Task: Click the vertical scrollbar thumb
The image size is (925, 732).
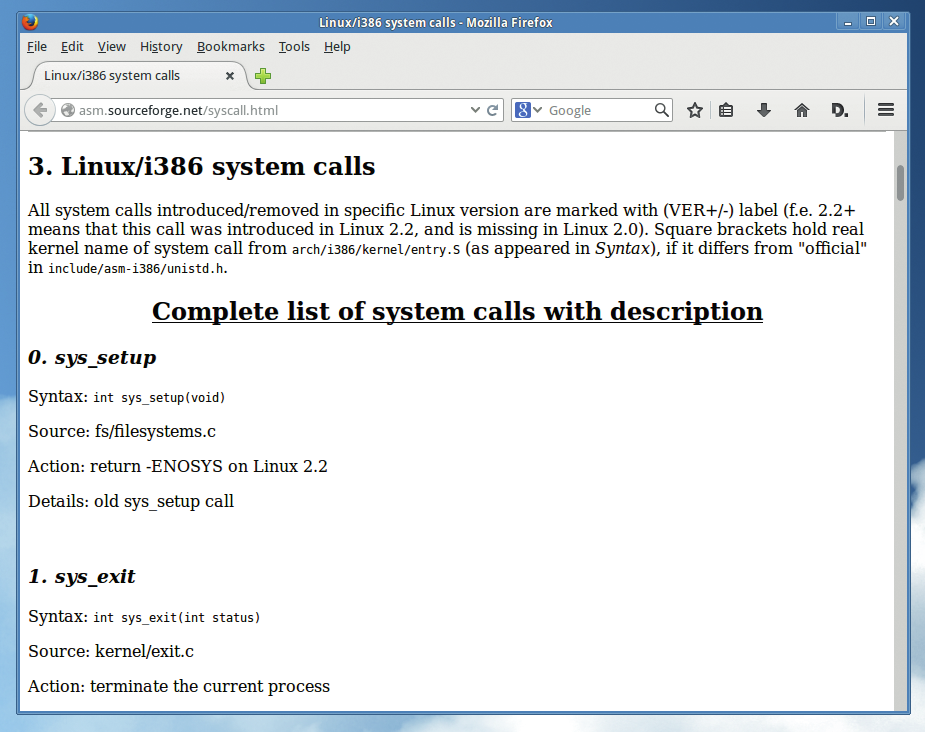Action: (900, 183)
